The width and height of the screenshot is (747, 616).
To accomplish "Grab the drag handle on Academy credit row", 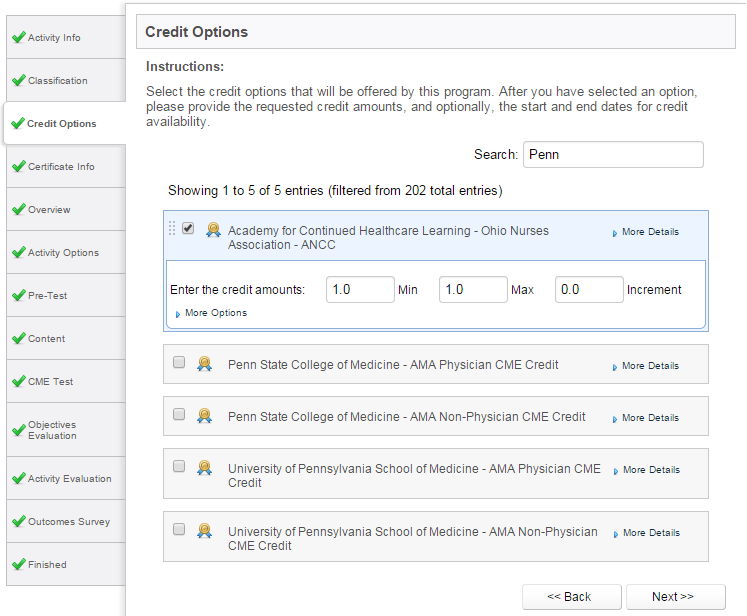I will pyautogui.click(x=172, y=229).
